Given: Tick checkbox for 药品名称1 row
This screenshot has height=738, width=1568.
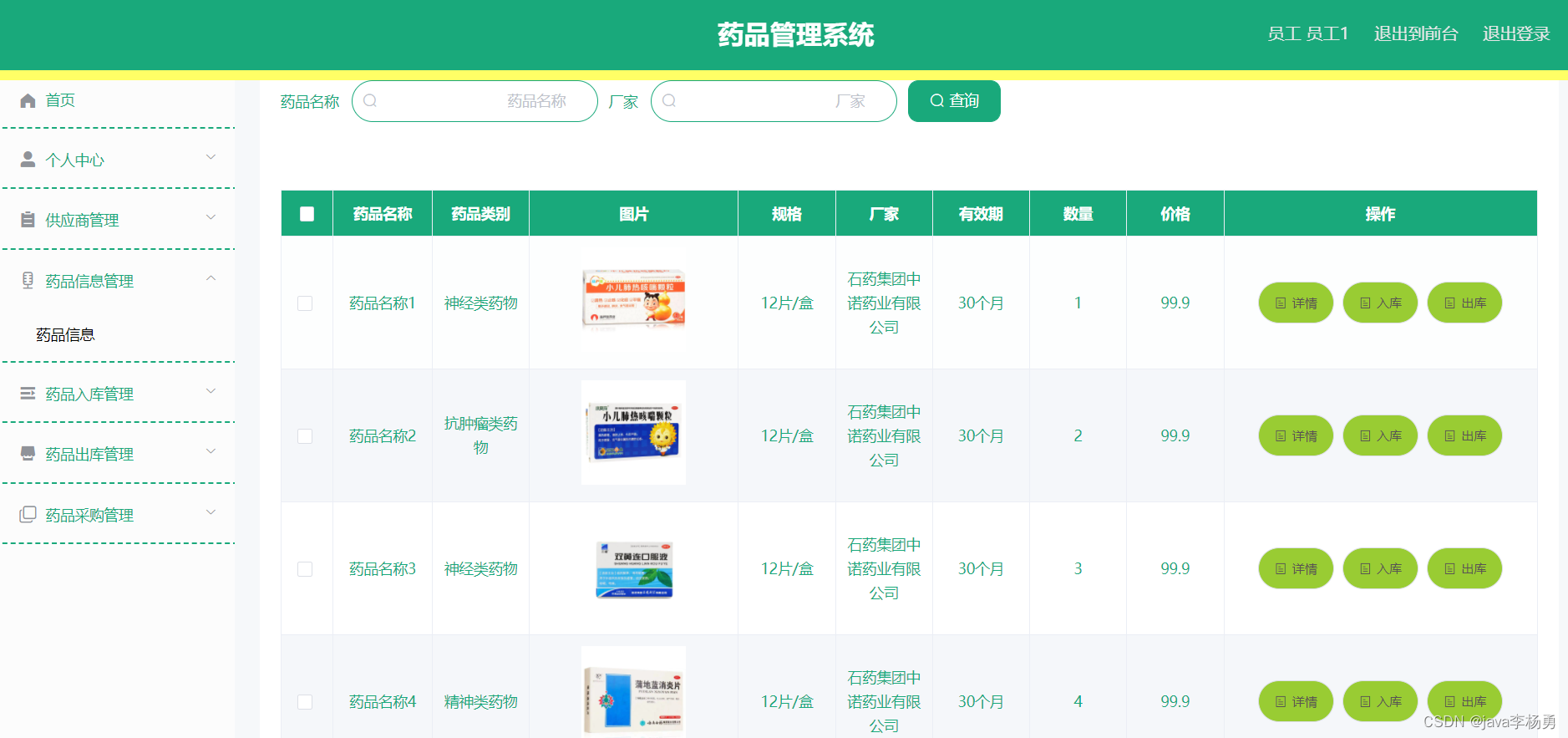Looking at the screenshot, I should tap(305, 303).
